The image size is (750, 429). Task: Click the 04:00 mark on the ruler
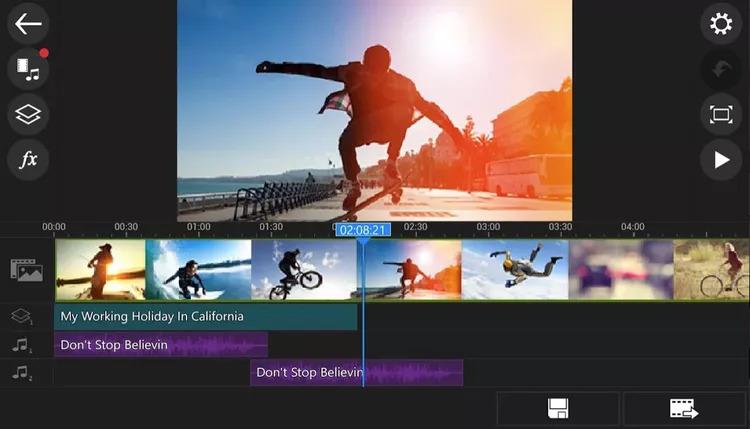[x=632, y=227]
